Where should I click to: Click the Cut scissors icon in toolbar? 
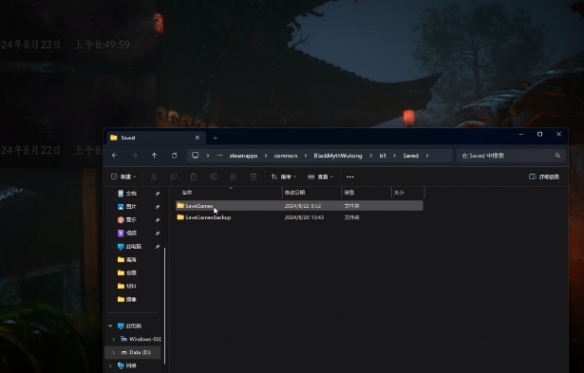click(154, 177)
